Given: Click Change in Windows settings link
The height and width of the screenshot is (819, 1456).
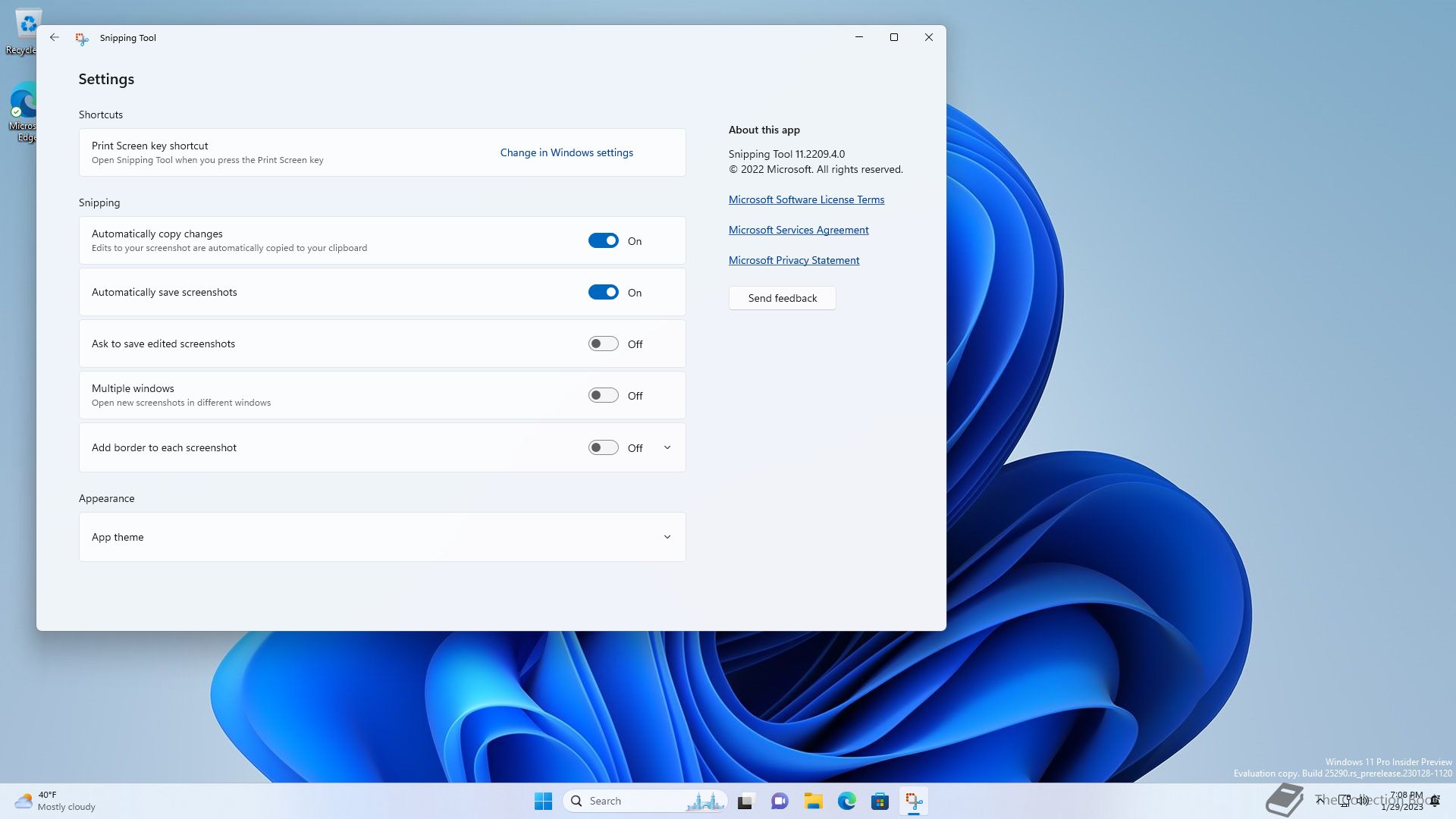Looking at the screenshot, I should tap(566, 152).
